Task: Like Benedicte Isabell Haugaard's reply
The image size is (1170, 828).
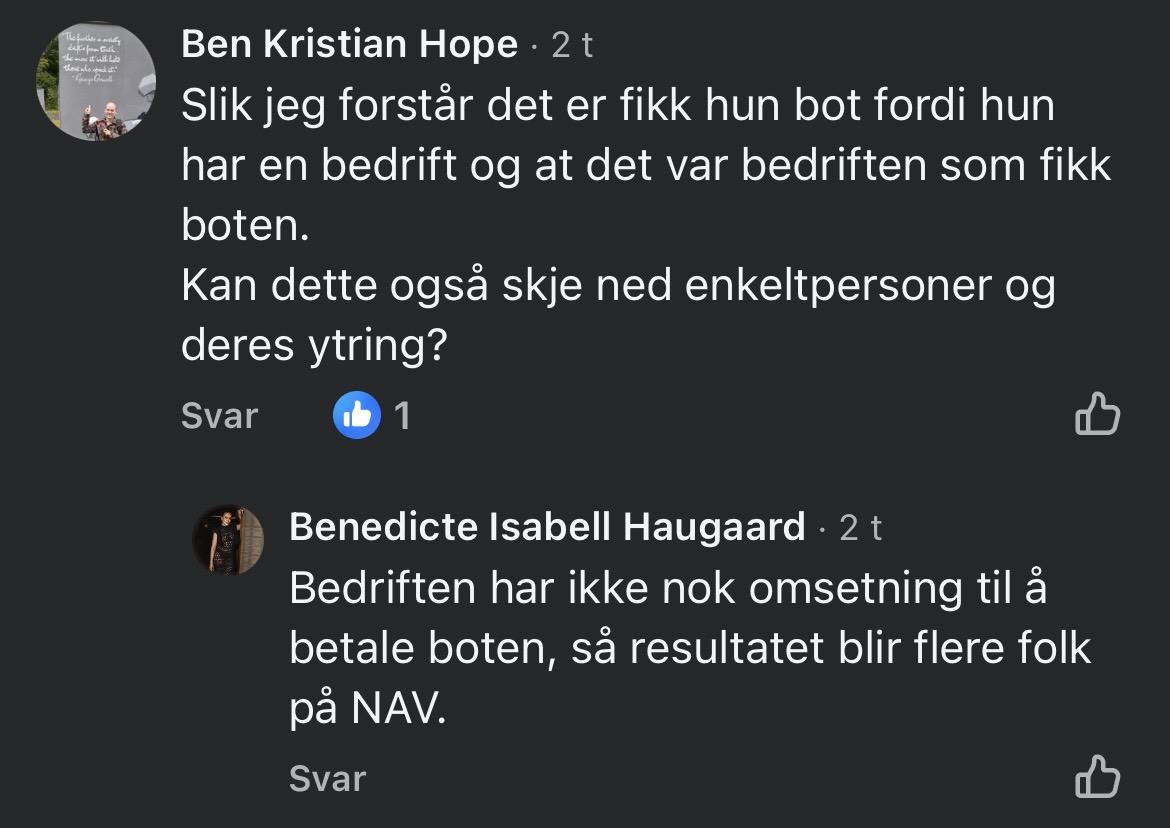Action: click(1096, 777)
